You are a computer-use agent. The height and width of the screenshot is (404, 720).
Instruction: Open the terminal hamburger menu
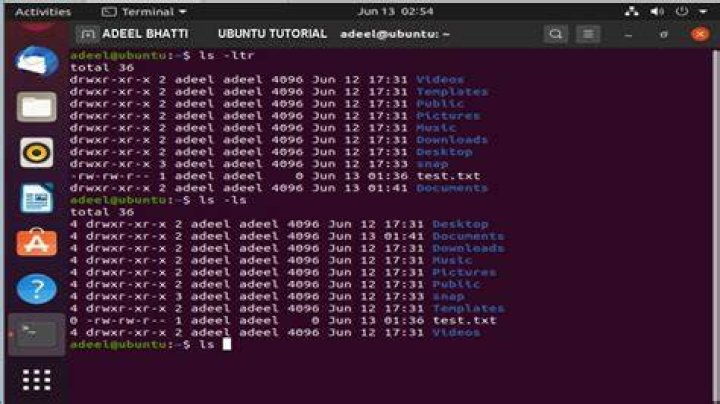588,34
